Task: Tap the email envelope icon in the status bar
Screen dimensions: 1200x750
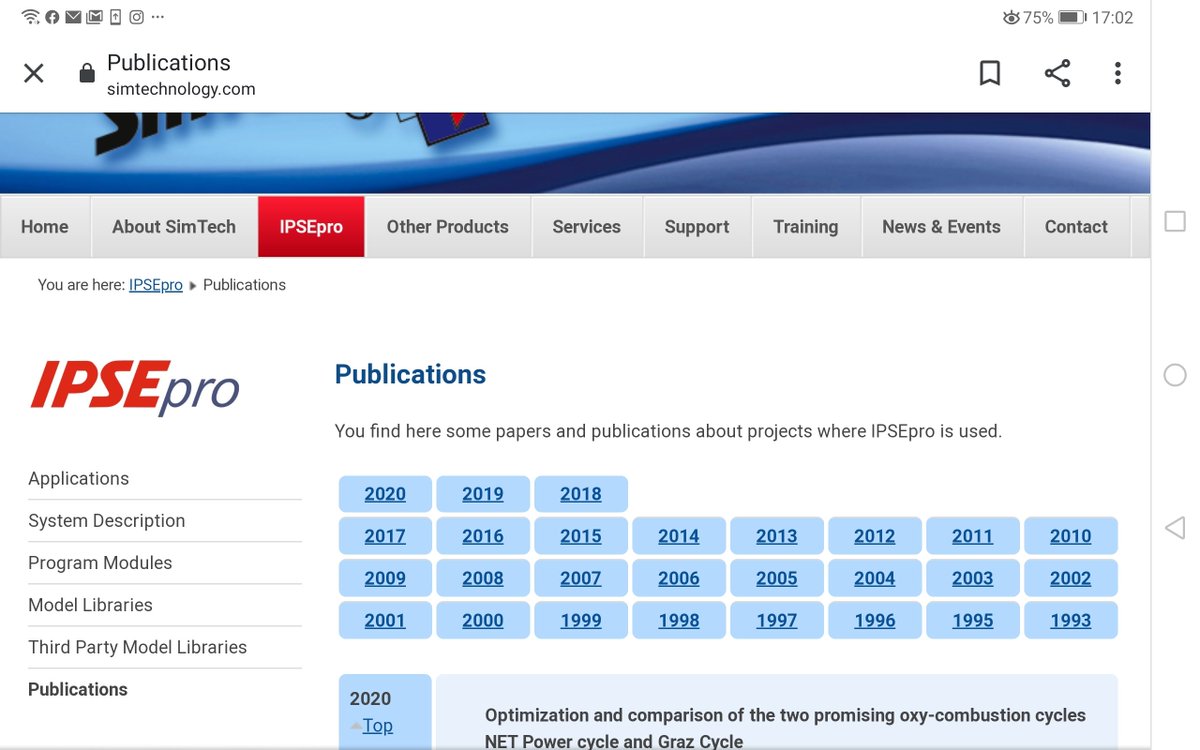Action: [x=73, y=16]
